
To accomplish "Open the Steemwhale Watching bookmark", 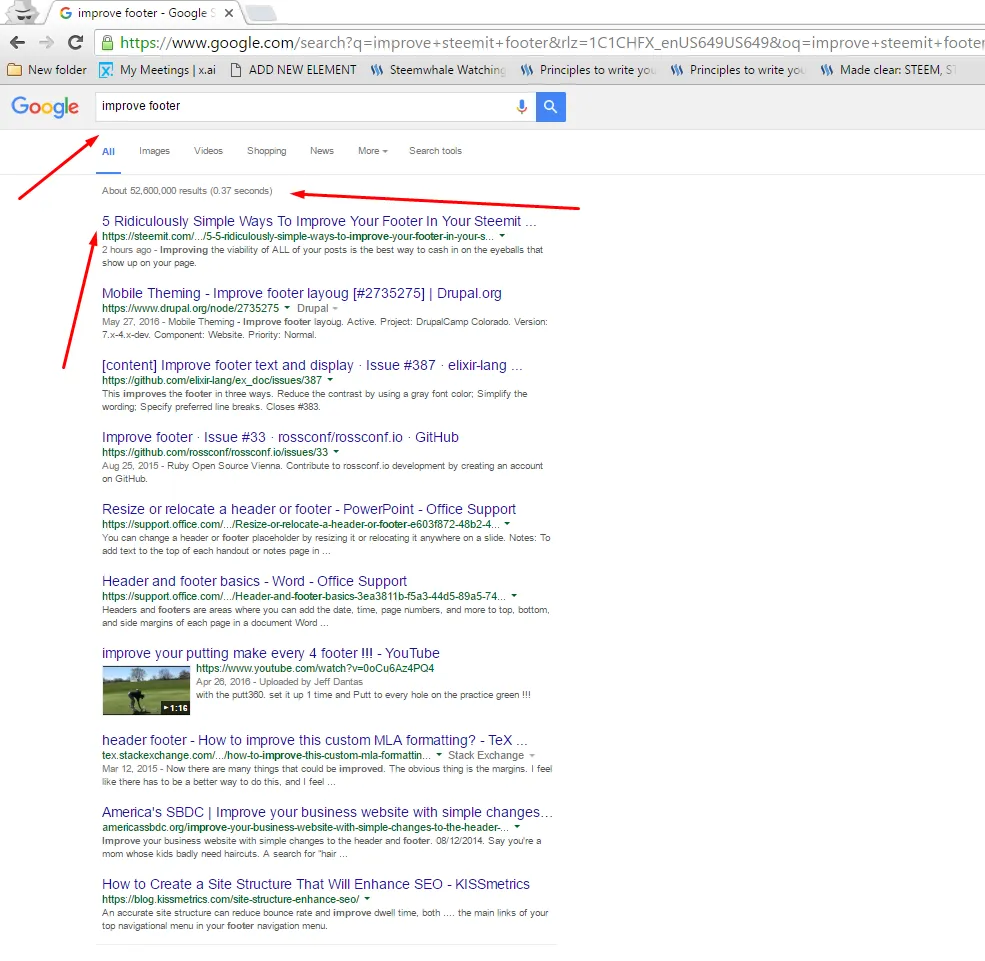I will (x=438, y=70).
